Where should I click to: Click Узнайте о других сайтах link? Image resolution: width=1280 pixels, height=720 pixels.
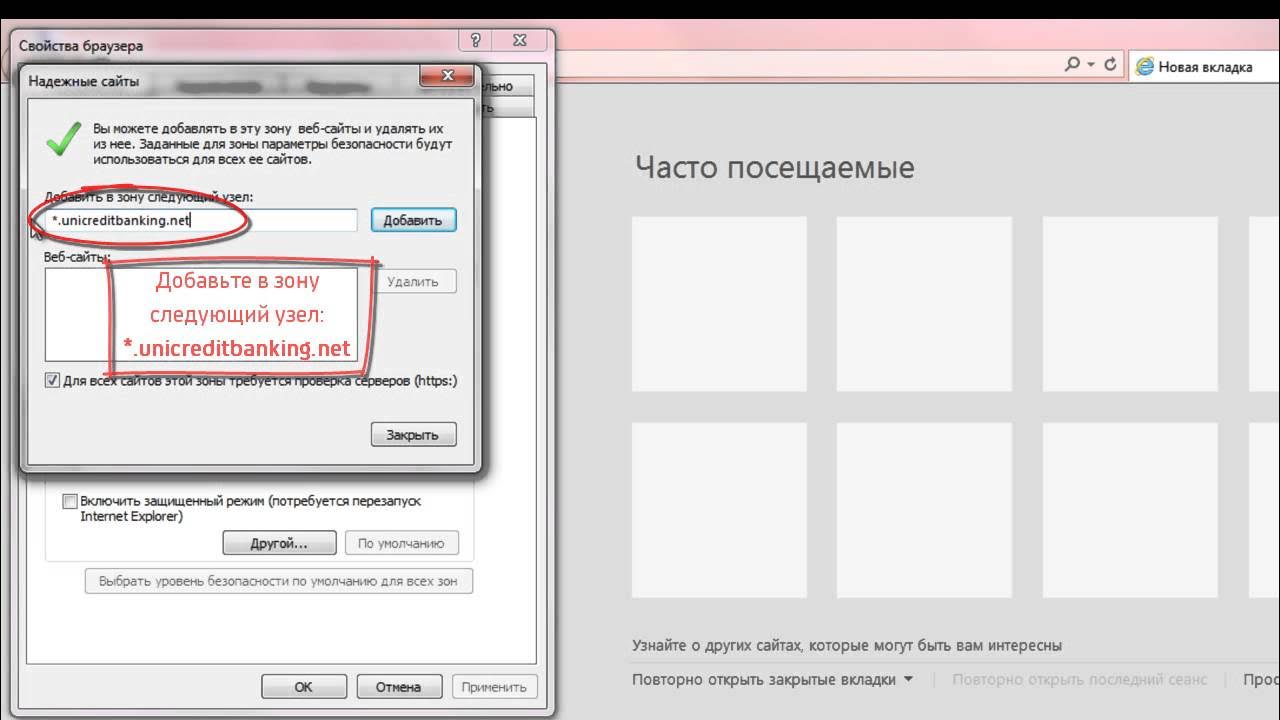pyautogui.click(x=847, y=646)
